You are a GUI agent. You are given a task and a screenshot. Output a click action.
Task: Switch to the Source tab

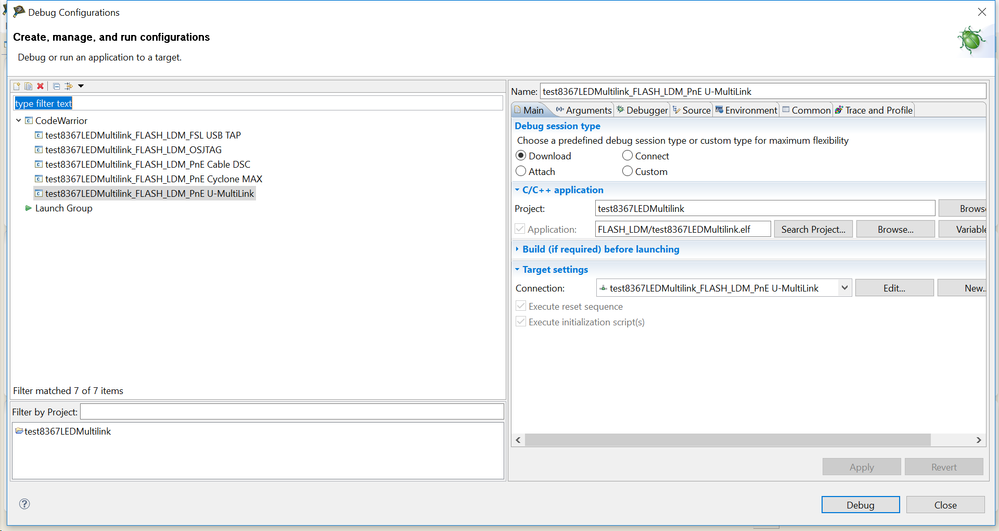[x=691, y=110]
